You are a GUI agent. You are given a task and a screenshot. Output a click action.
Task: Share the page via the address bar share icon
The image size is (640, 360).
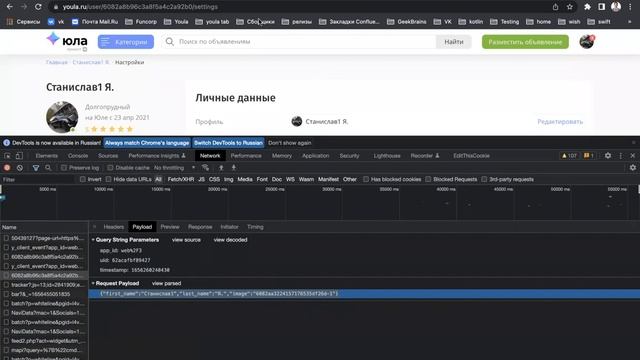click(x=555, y=7)
